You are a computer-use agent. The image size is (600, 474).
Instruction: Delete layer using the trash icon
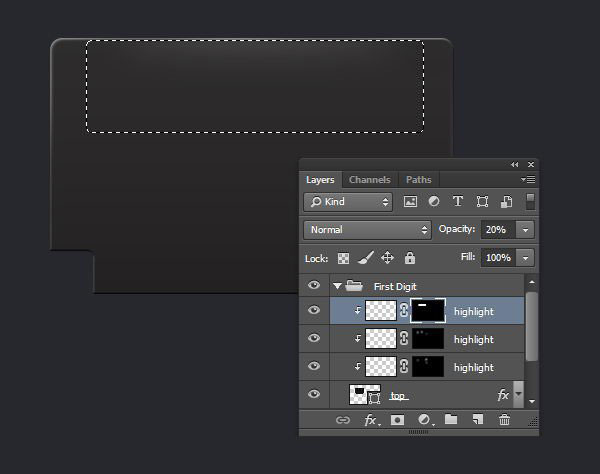(x=504, y=420)
